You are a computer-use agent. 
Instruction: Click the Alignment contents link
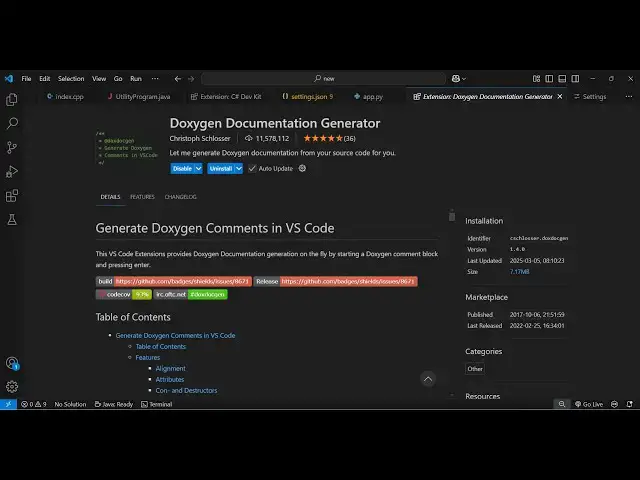click(x=170, y=368)
